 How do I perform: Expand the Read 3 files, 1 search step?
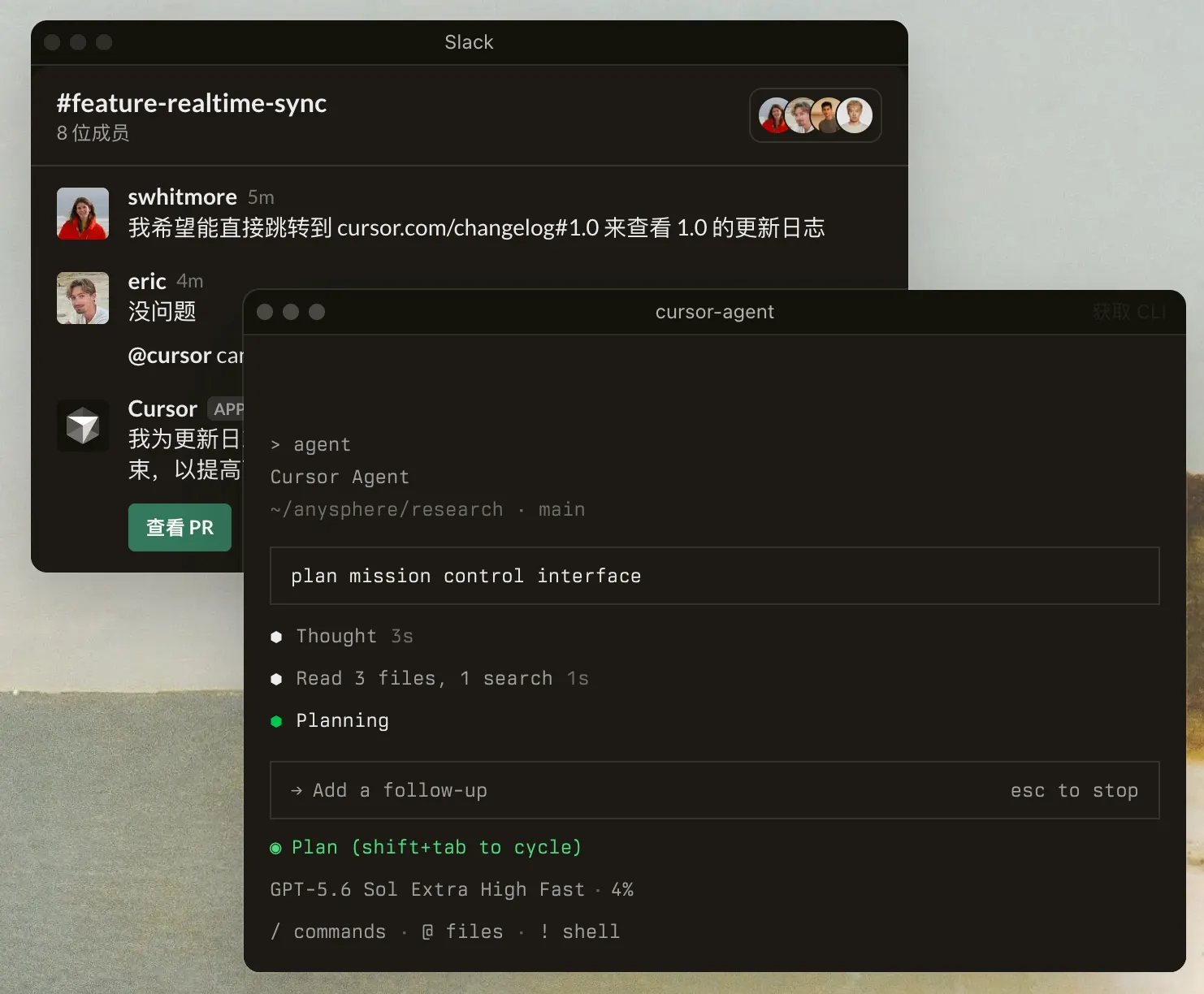[x=430, y=678]
